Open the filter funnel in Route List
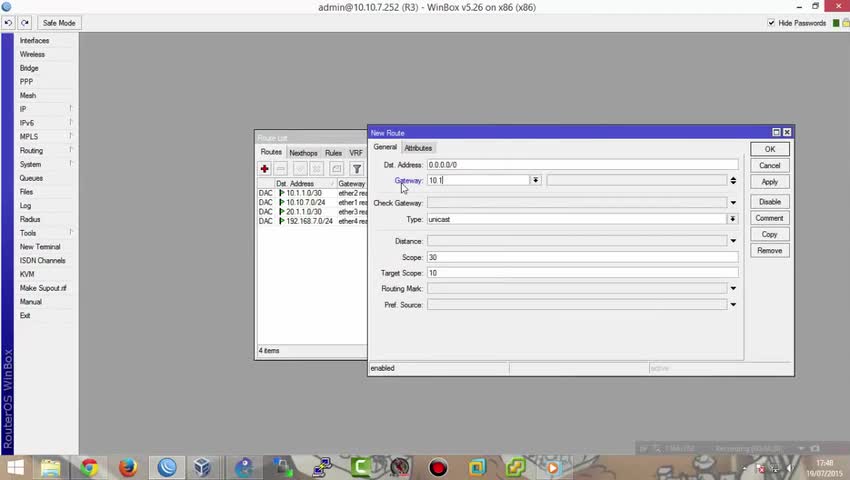850x480 pixels. 357,169
